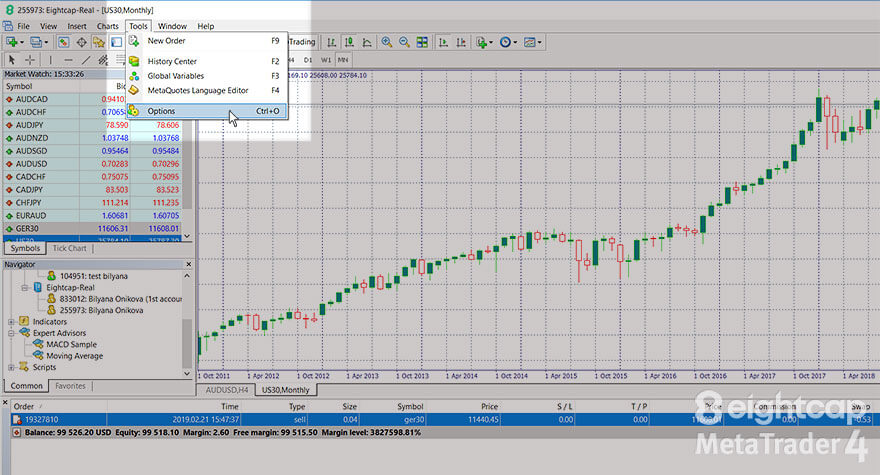Open the View menu
The image size is (880, 475).
[48, 26]
